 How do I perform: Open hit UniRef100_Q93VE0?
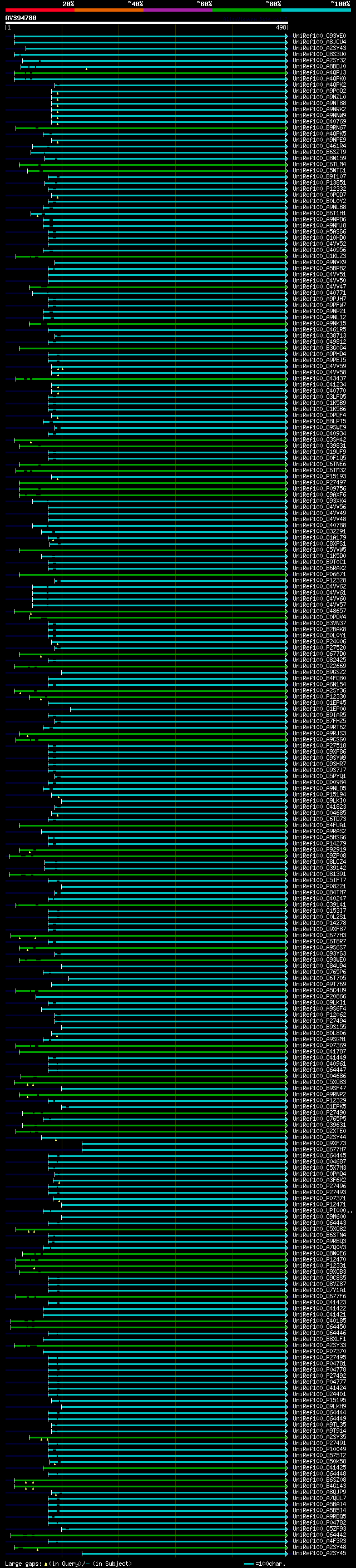[x=319, y=36]
